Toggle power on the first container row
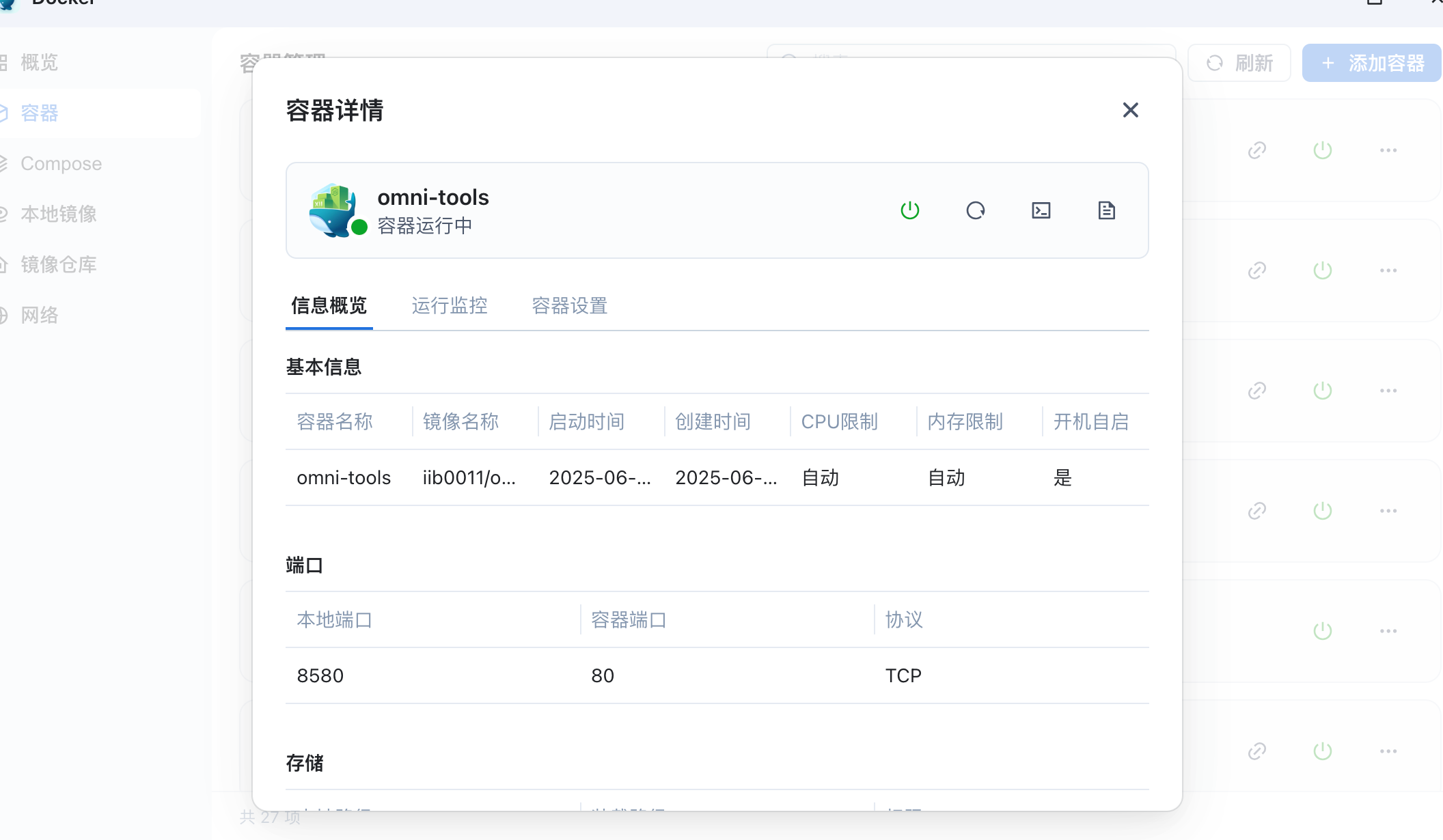Viewport: 1443px width, 840px height. click(1322, 150)
